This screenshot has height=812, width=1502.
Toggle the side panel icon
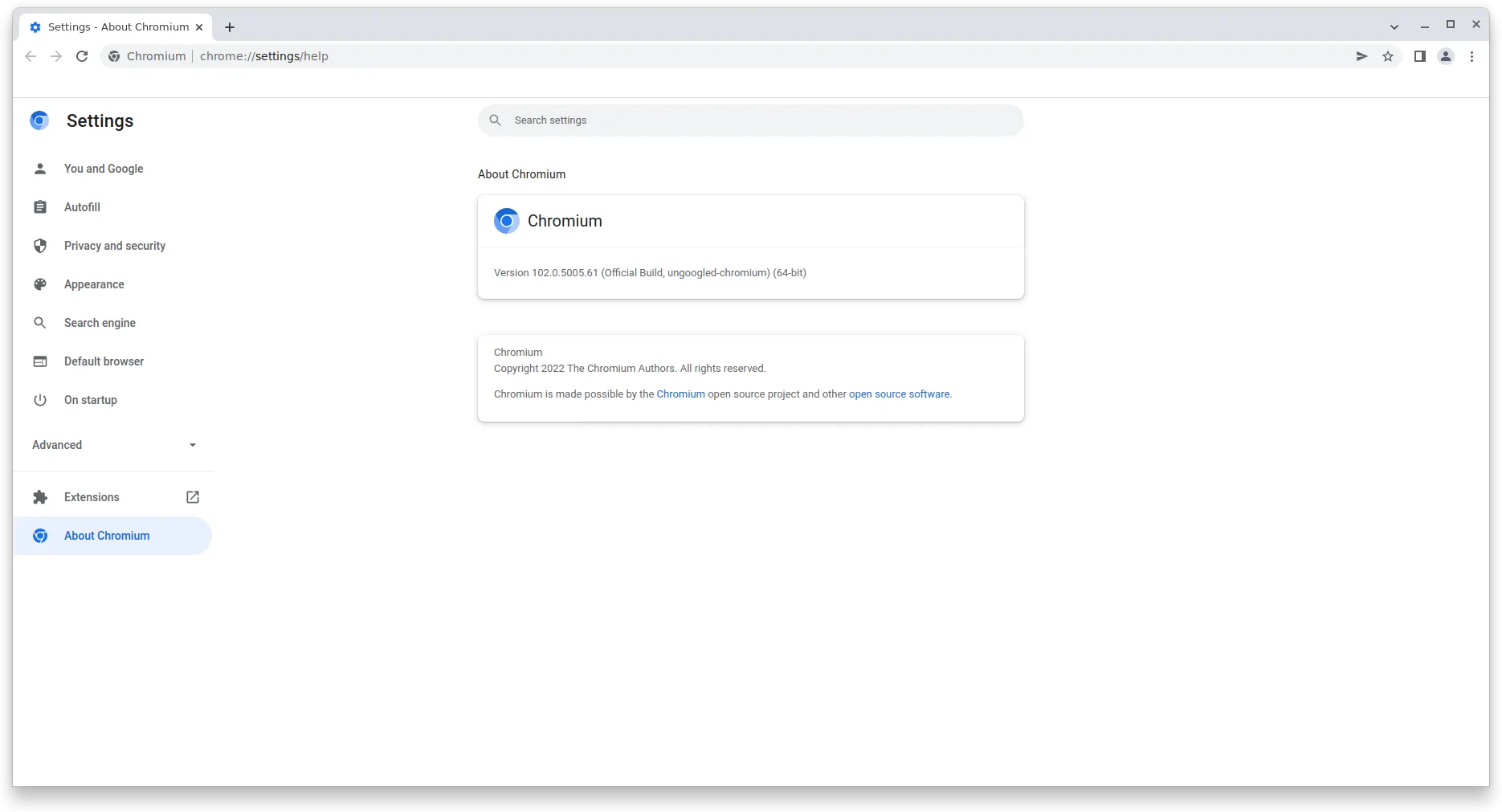coord(1420,56)
